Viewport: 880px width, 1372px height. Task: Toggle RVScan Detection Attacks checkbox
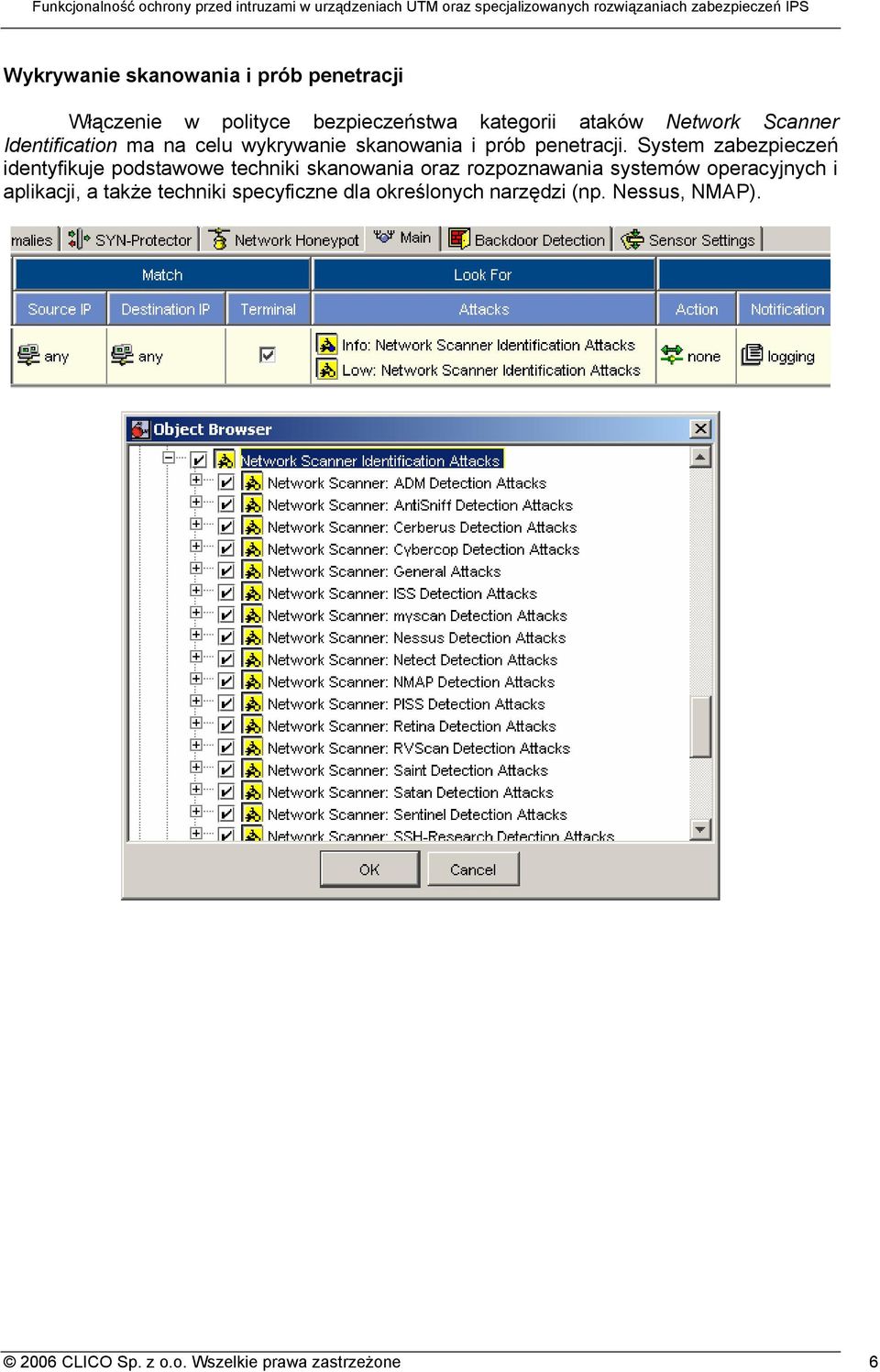(225, 747)
